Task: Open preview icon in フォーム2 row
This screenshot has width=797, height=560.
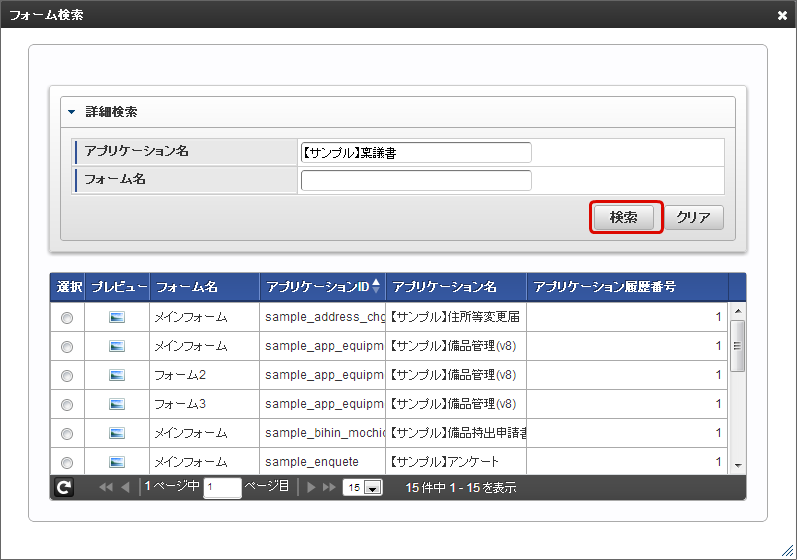Action: coord(117,375)
